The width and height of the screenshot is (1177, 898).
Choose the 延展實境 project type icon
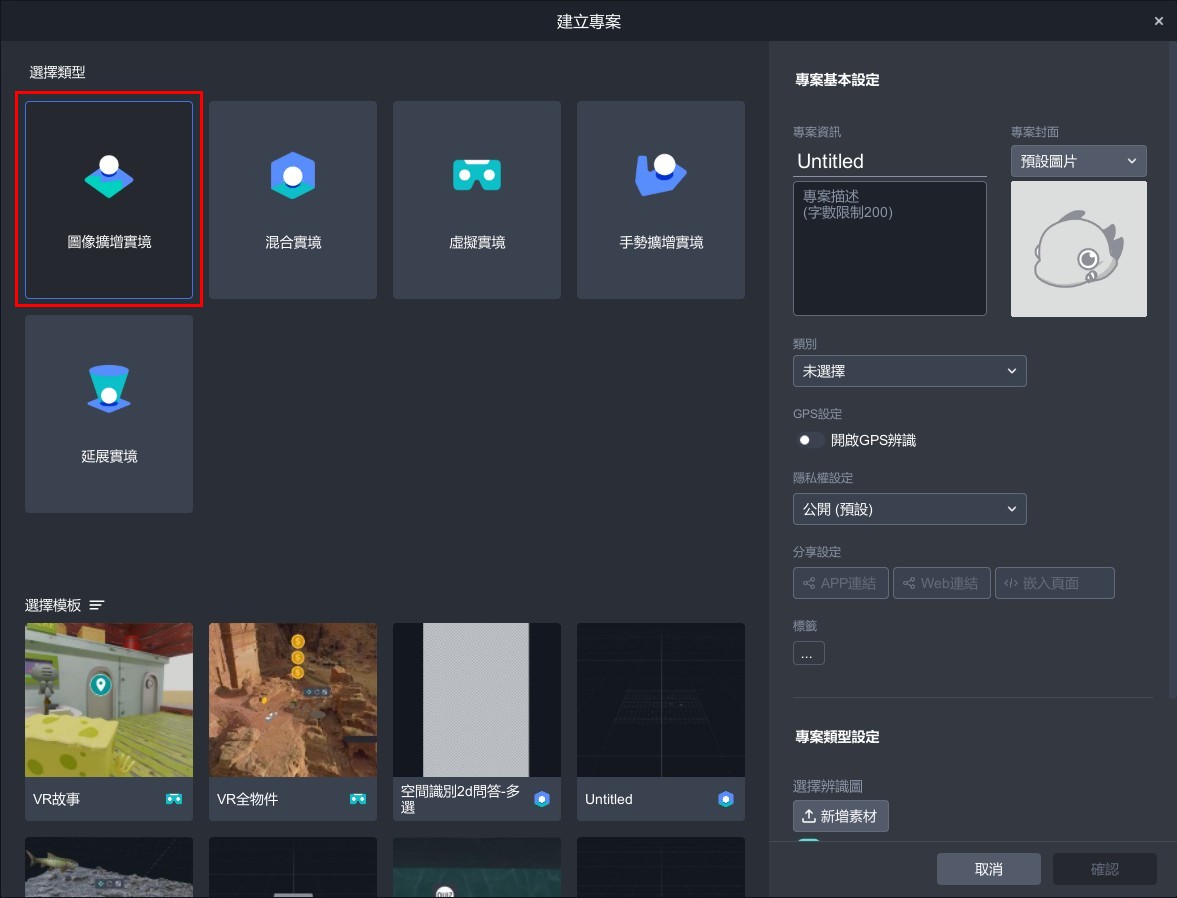[x=109, y=390]
